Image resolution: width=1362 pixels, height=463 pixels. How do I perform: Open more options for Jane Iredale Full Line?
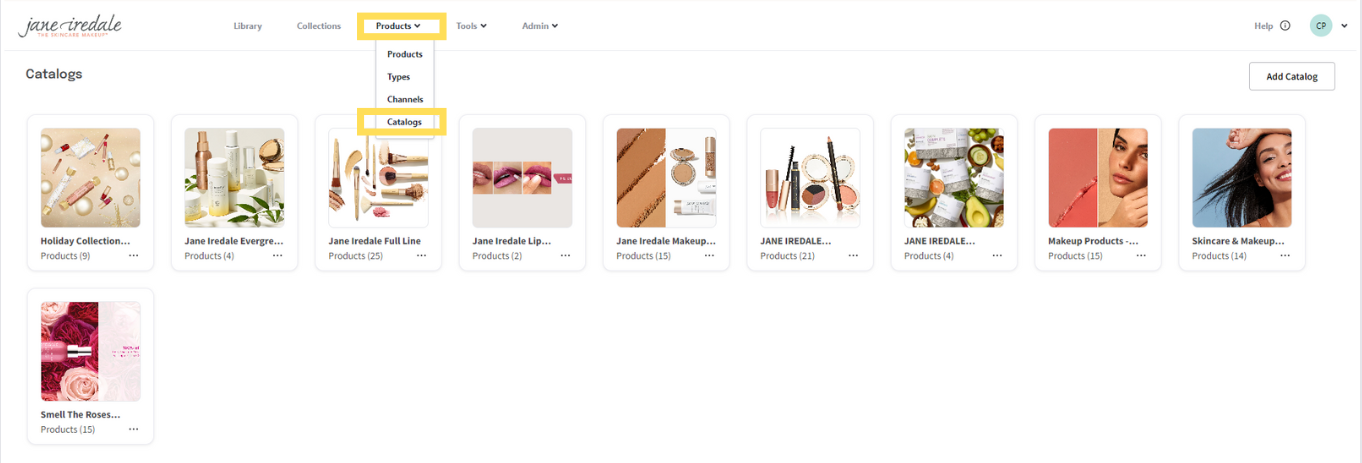[421, 256]
